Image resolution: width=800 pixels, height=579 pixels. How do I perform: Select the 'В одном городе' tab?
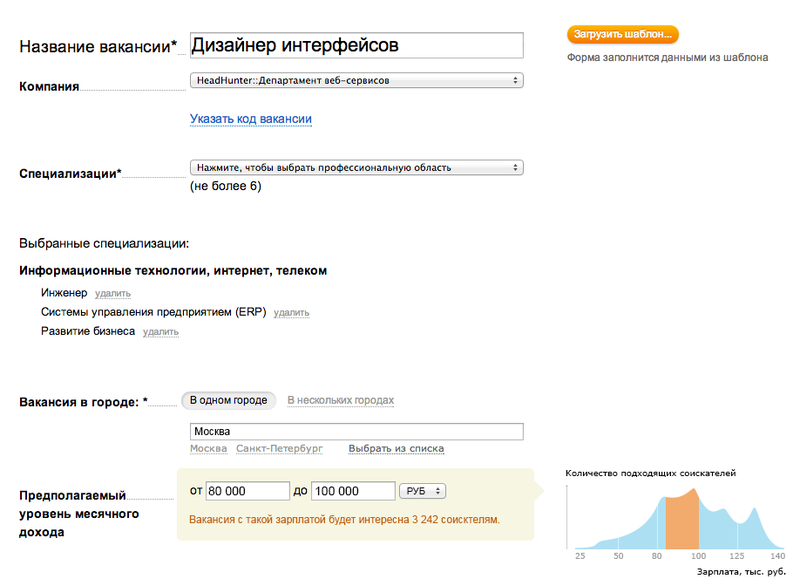tap(229, 400)
